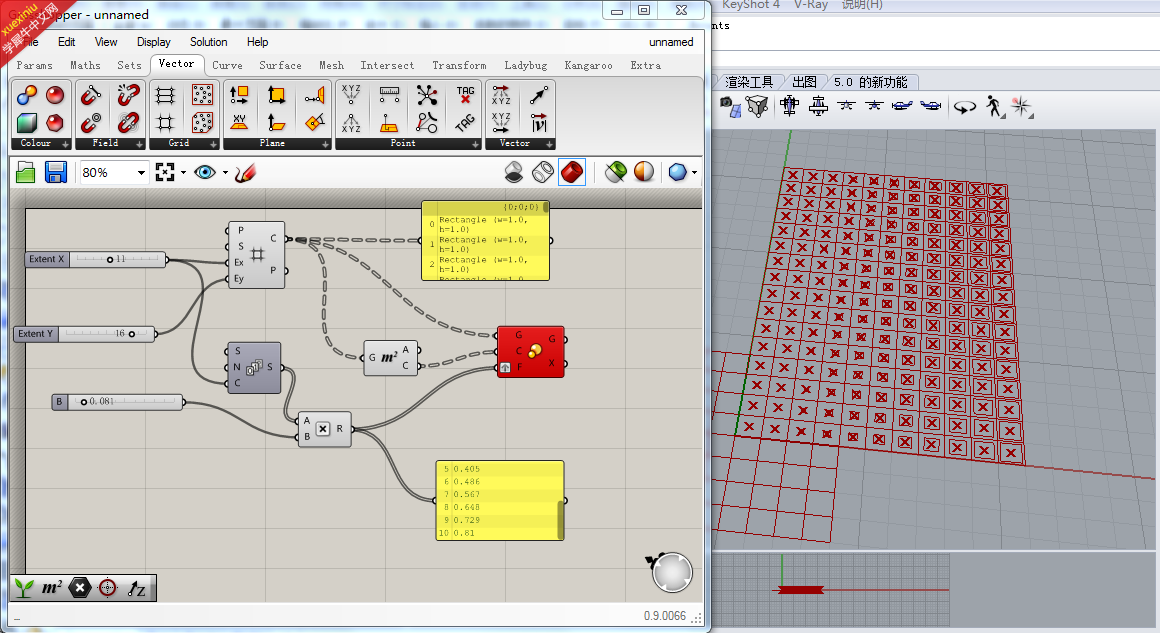Open the Solution menu
Viewport: 1160px width, 633px height.
[x=209, y=42]
